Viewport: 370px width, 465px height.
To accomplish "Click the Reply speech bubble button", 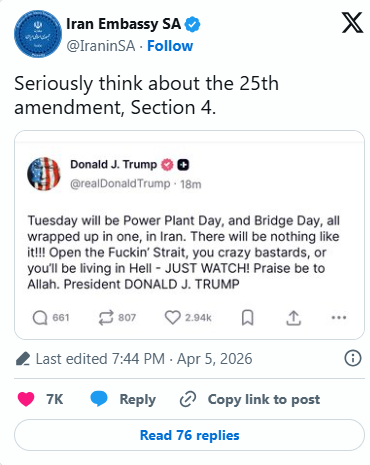I will 123,399.
